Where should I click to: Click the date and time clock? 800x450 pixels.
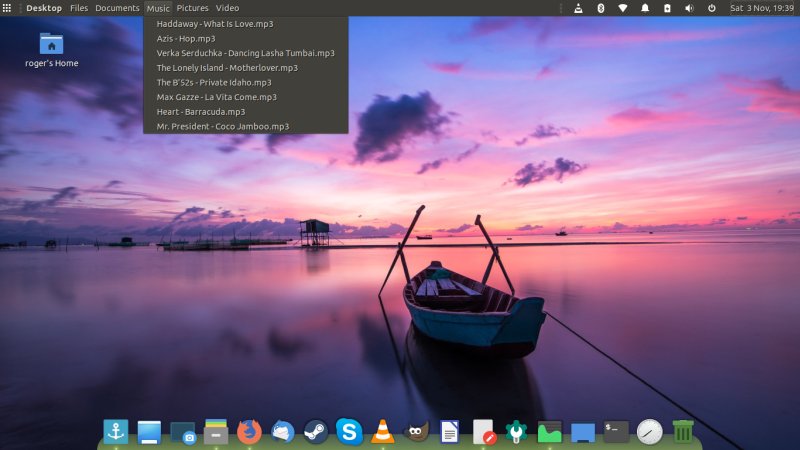pyautogui.click(x=762, y=8)
